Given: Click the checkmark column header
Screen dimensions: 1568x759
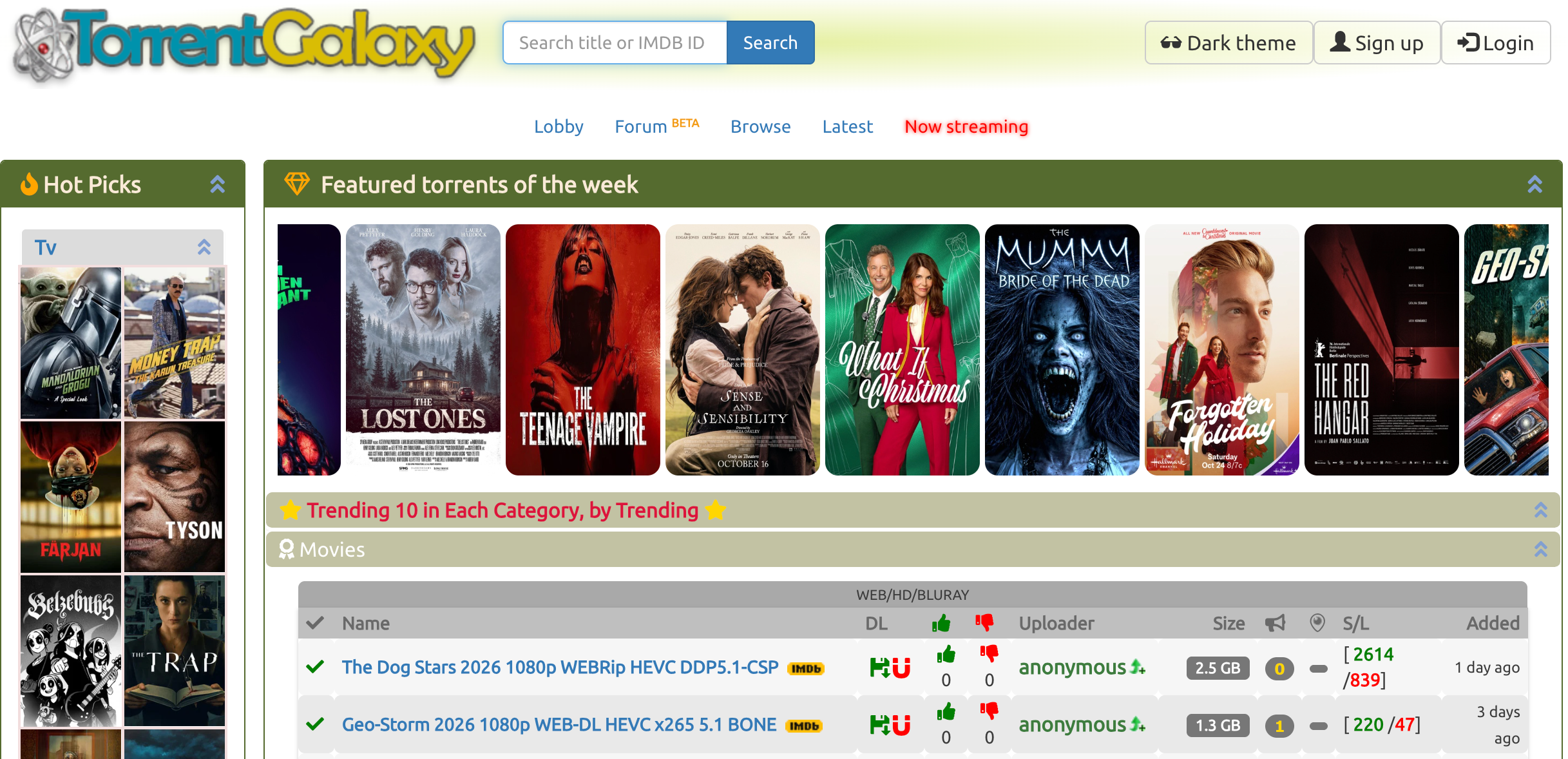Looking at the screenshot, I should point(315,623).
